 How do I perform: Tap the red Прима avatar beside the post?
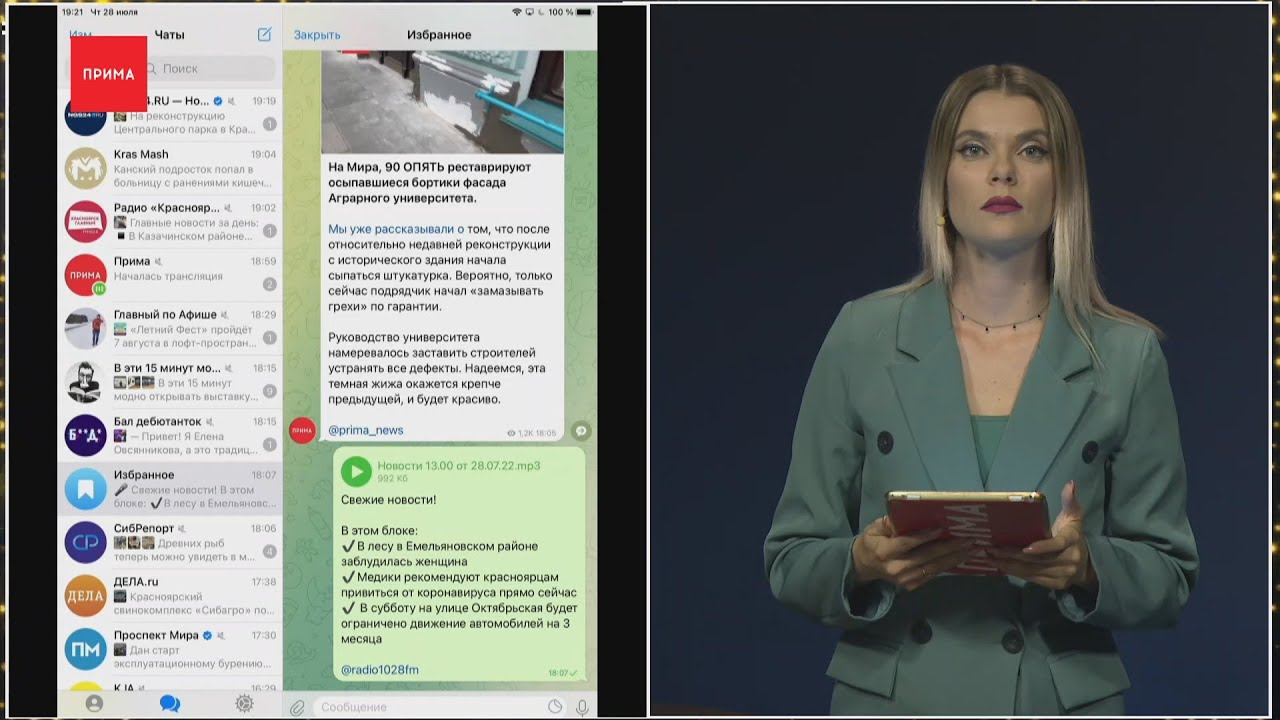[302, 430]
